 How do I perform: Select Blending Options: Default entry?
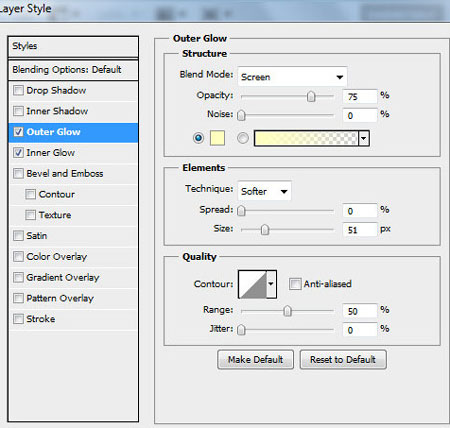tap(73, 70)
